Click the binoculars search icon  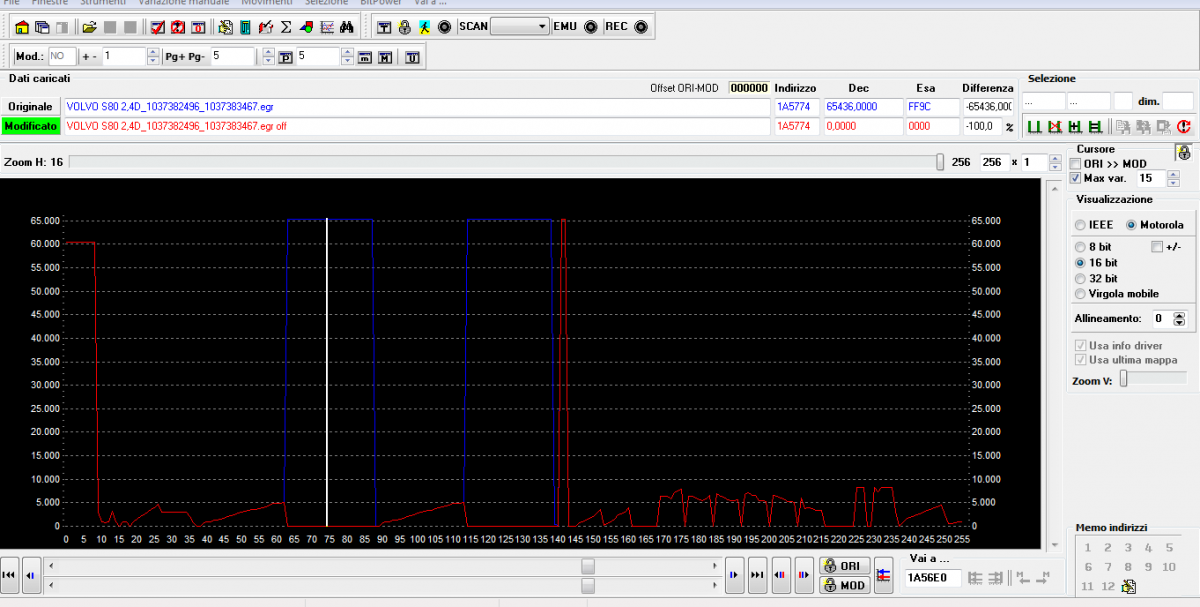[x=346, y=27]
